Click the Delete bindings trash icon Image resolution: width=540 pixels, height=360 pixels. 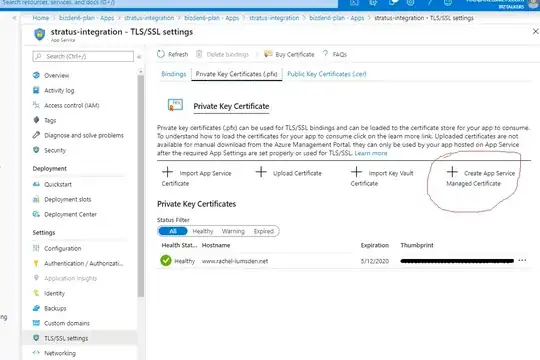[x=199, y=54]
